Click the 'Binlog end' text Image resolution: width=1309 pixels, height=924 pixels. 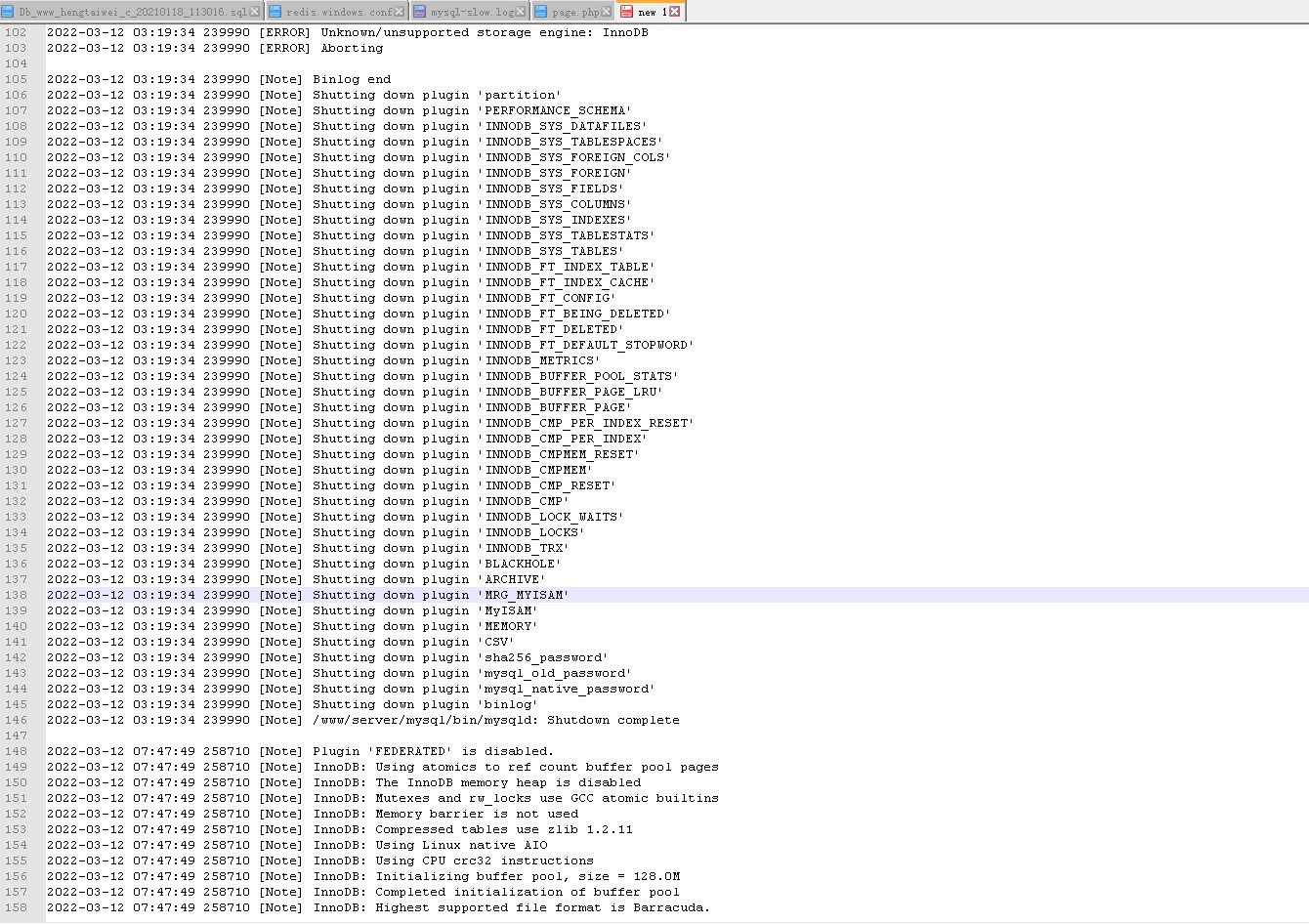(352, 79)
